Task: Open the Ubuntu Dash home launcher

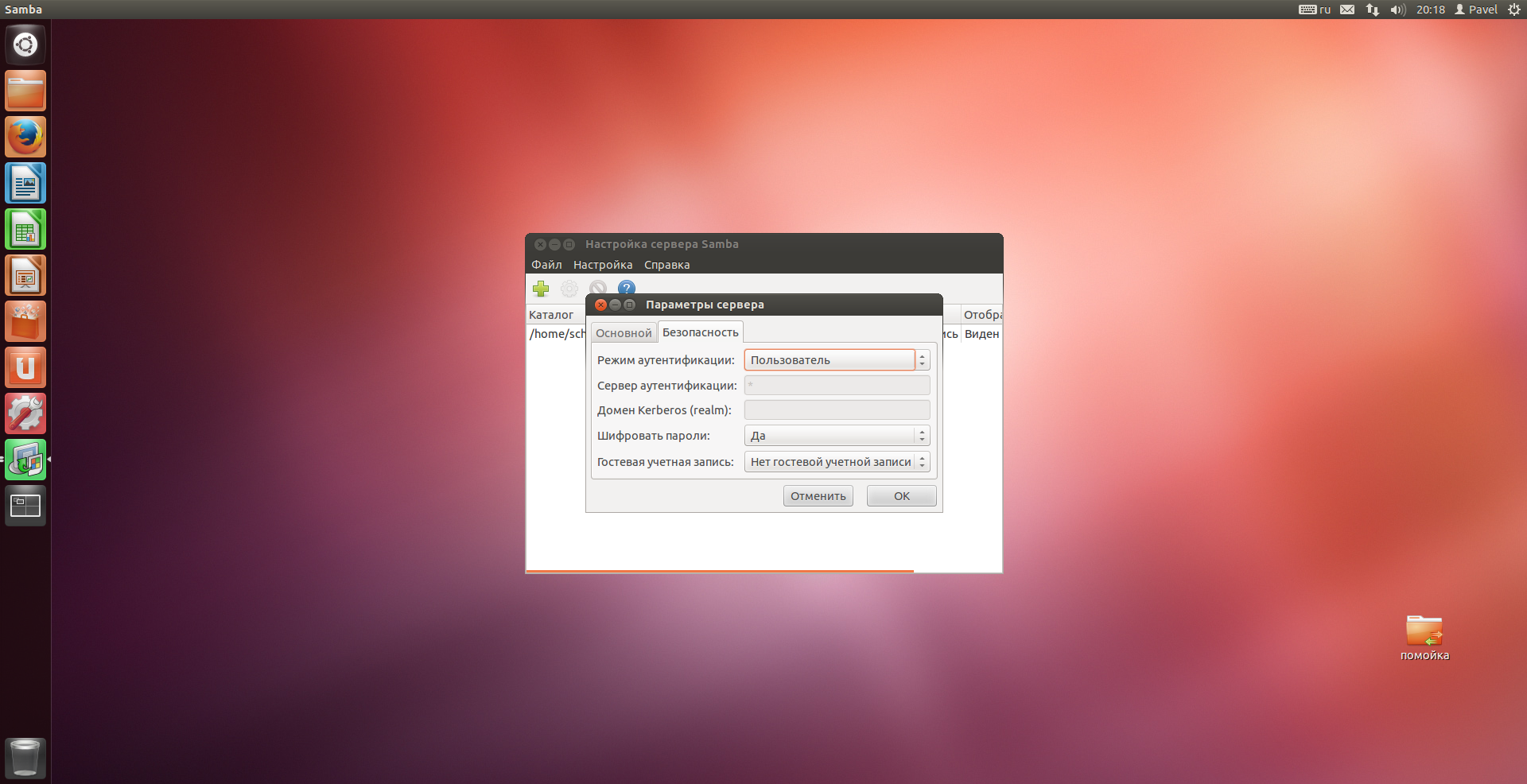Action: coord(25,45)
